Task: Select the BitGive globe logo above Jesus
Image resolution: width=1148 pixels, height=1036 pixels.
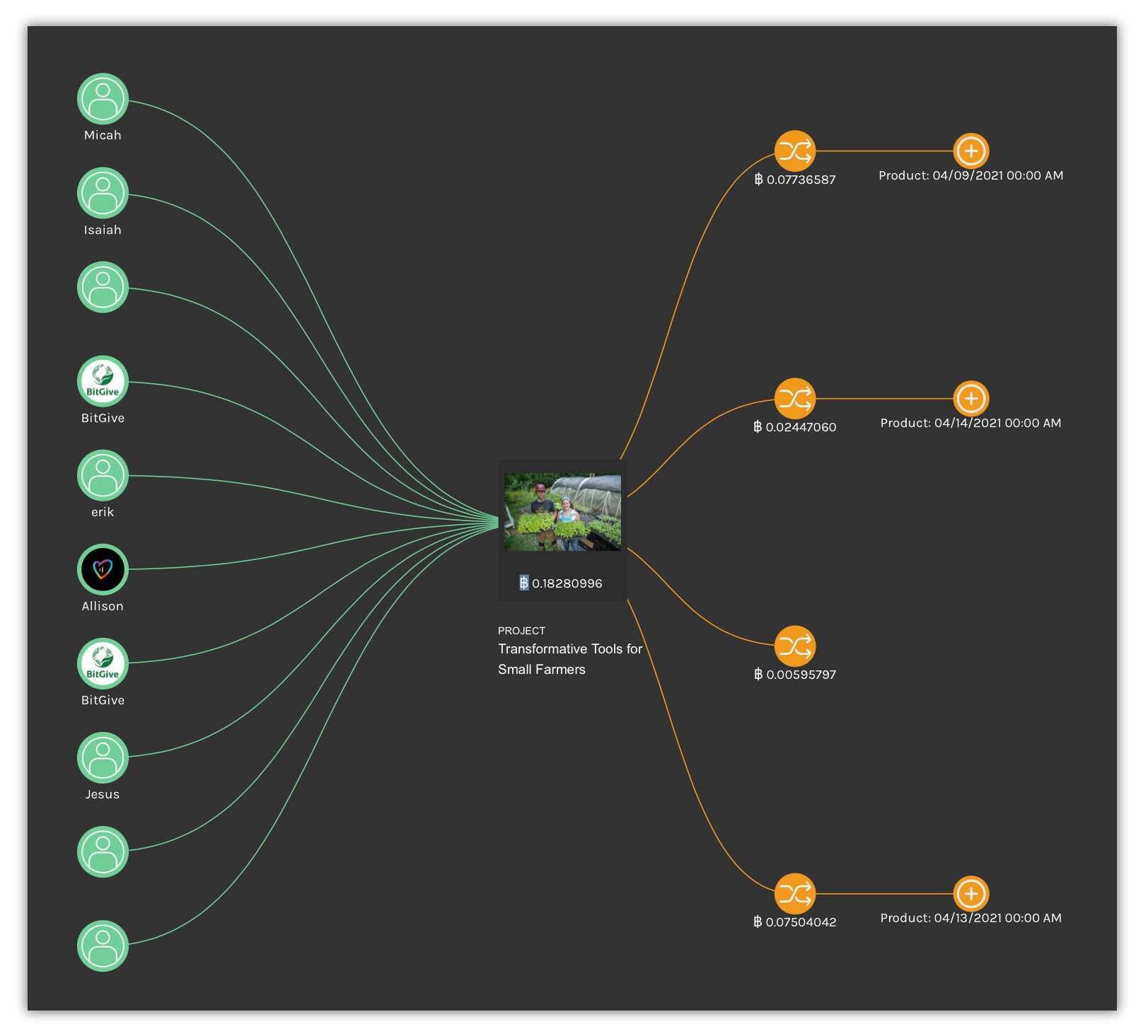Action: point(102,664)
